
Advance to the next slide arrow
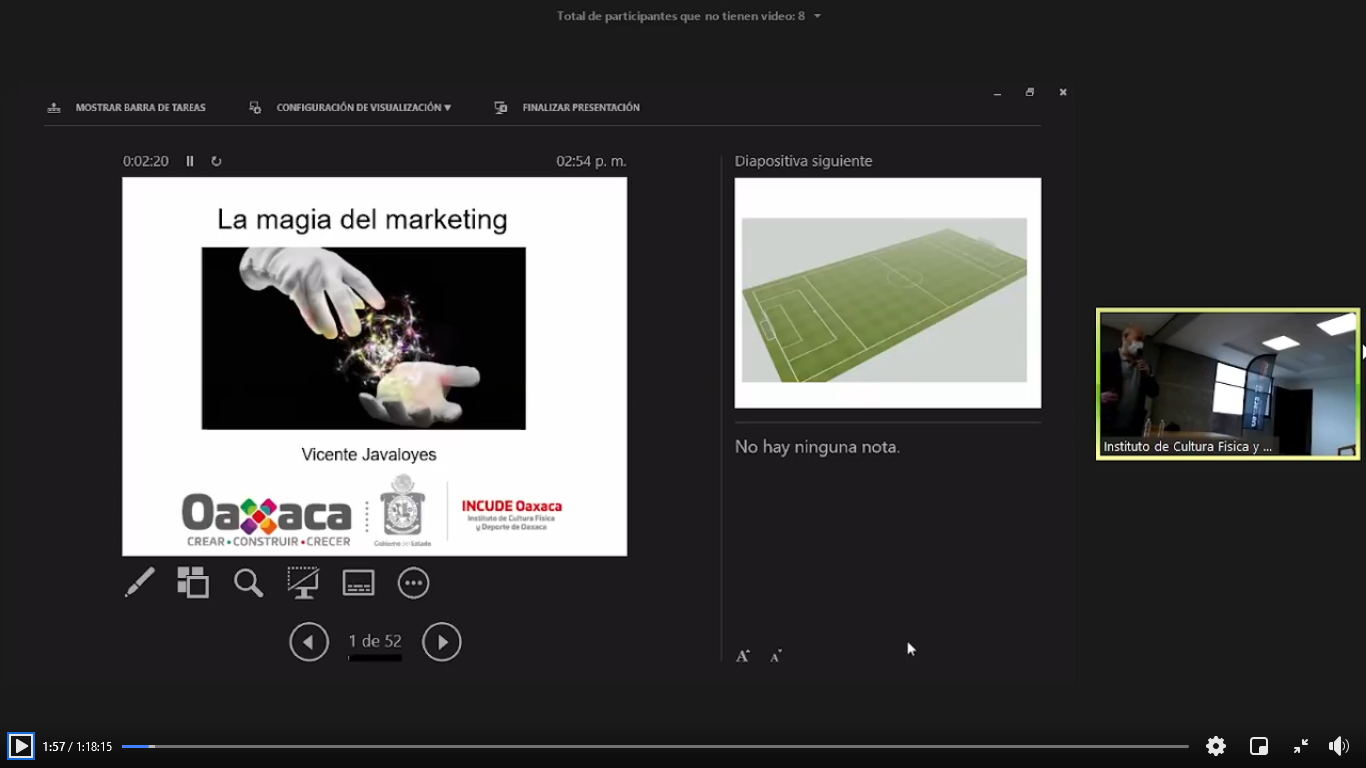442,642
